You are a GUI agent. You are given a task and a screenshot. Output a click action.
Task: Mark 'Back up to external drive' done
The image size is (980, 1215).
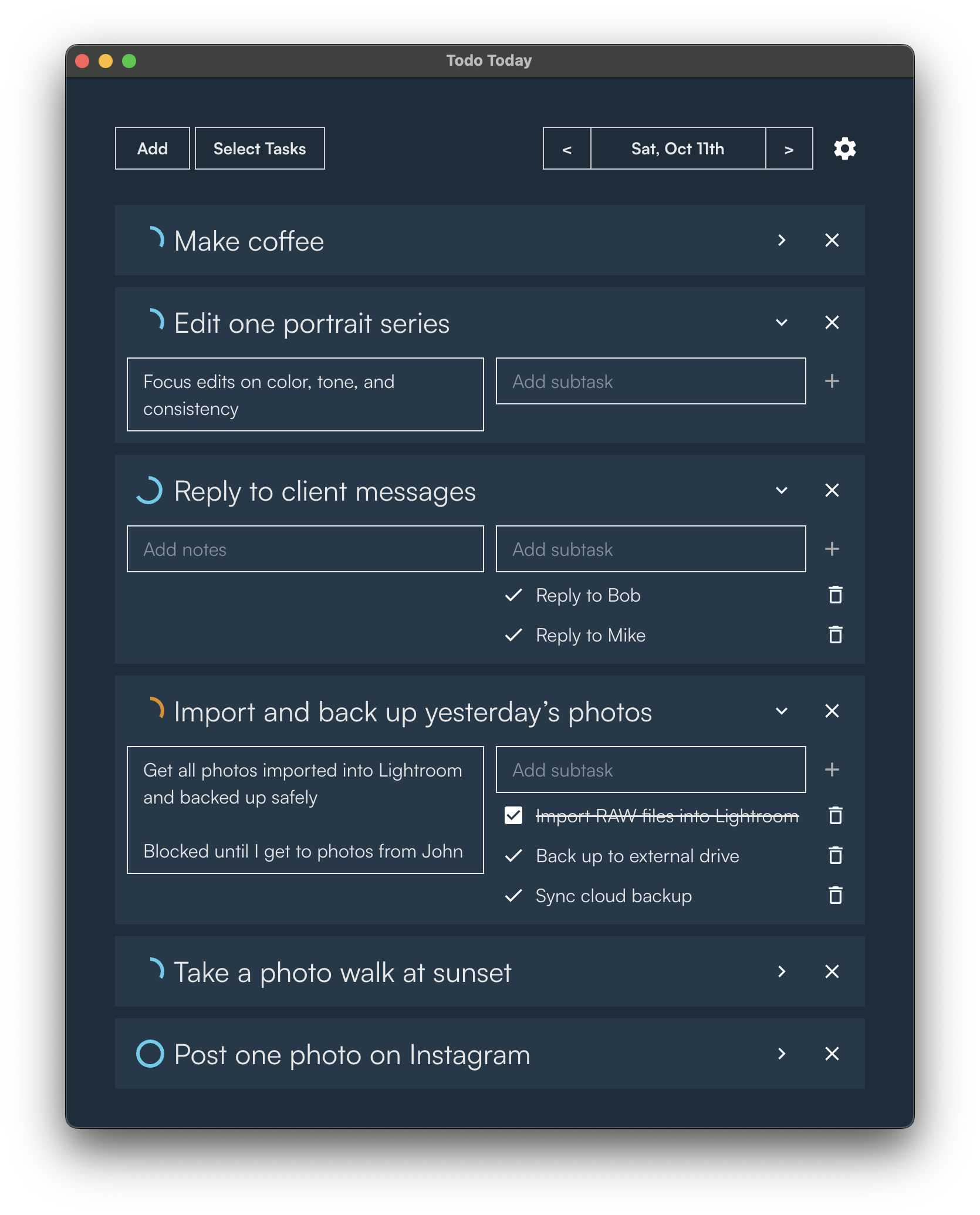coord(513,856)
